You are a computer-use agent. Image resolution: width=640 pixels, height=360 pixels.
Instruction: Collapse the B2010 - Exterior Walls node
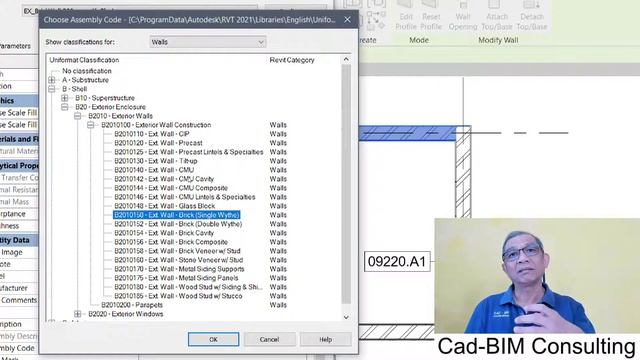click(78, 116)
